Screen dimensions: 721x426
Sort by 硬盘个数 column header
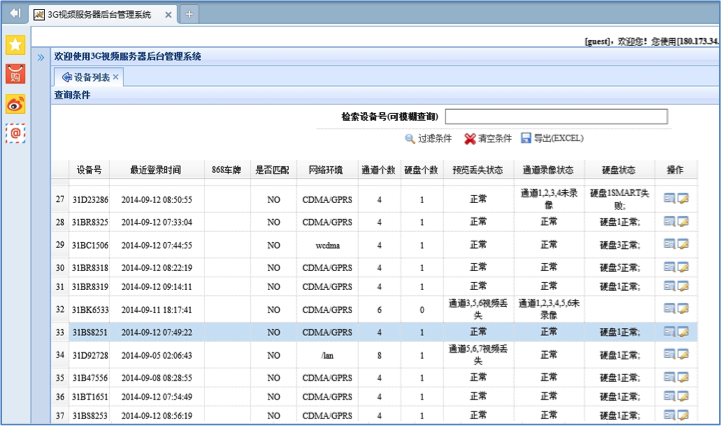tap(421, 170)
